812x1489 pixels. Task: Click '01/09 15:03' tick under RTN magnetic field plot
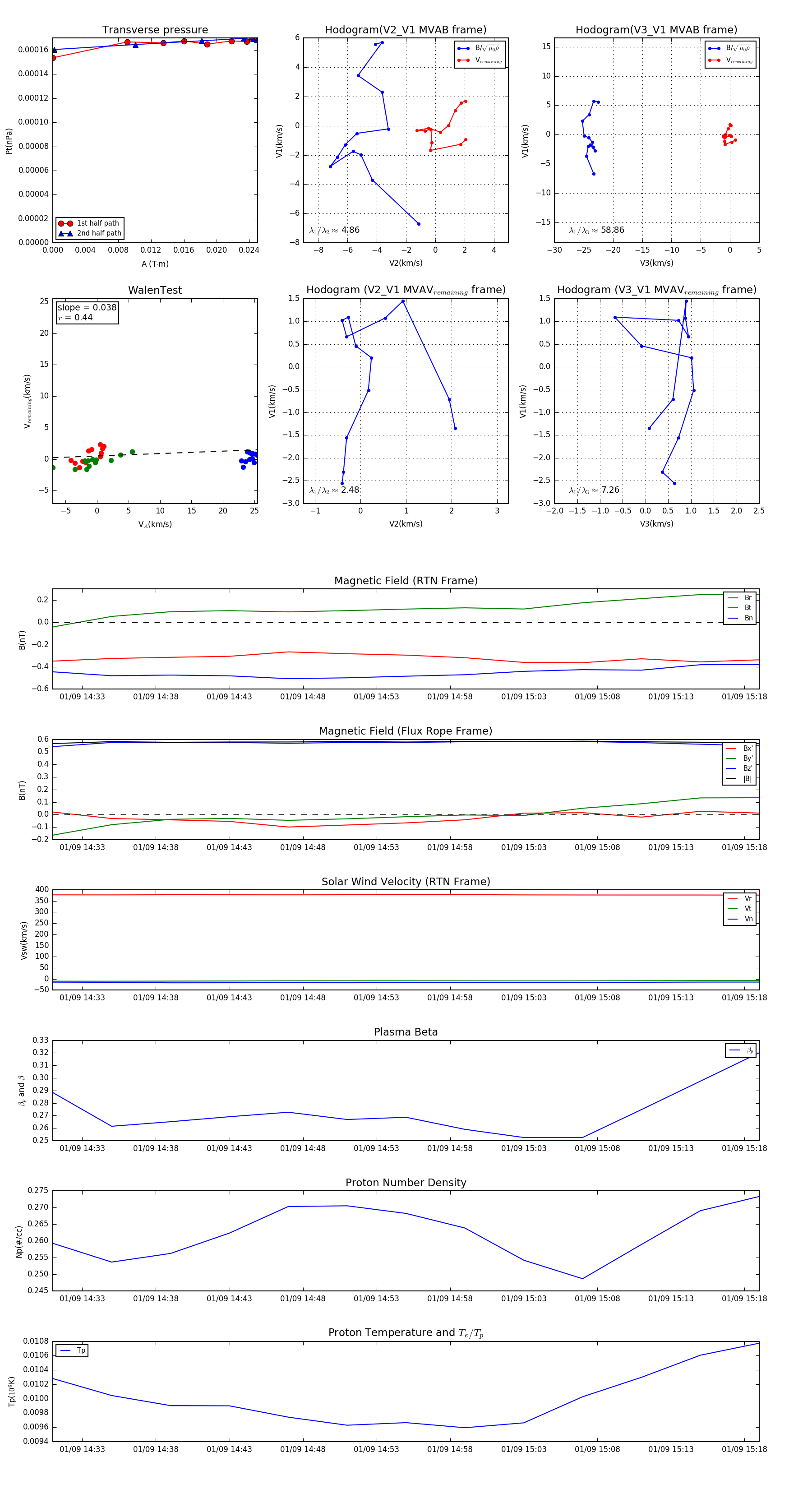coord(524,697)
